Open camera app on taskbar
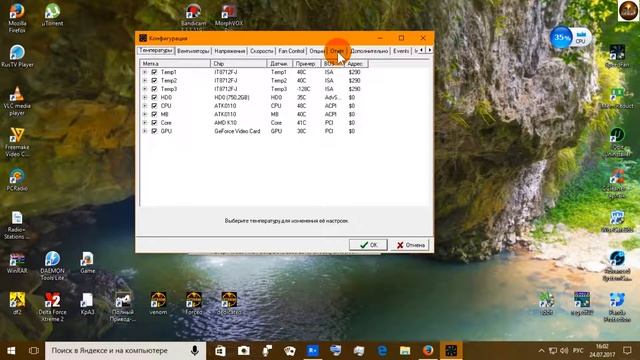Screen dimensions: 640x360 [x=244, y=351]
